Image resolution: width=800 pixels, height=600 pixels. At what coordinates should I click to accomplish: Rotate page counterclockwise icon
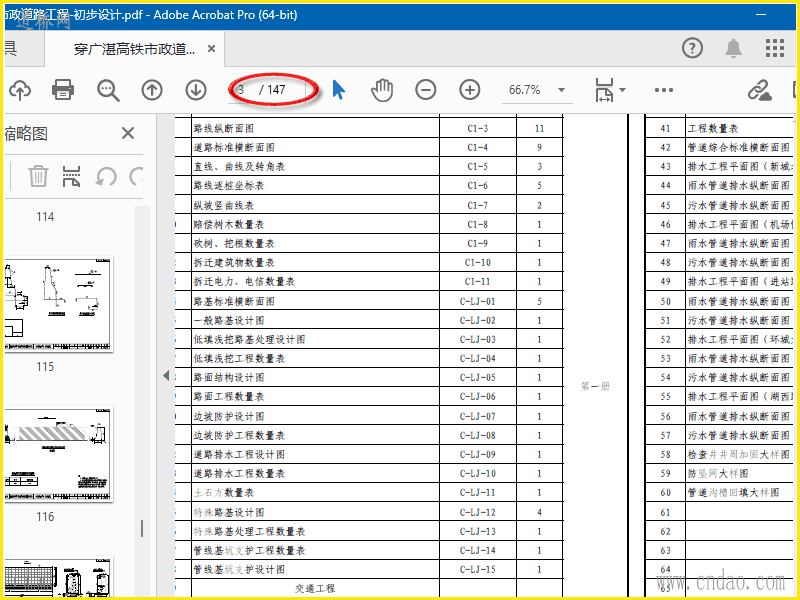point(106,177)
